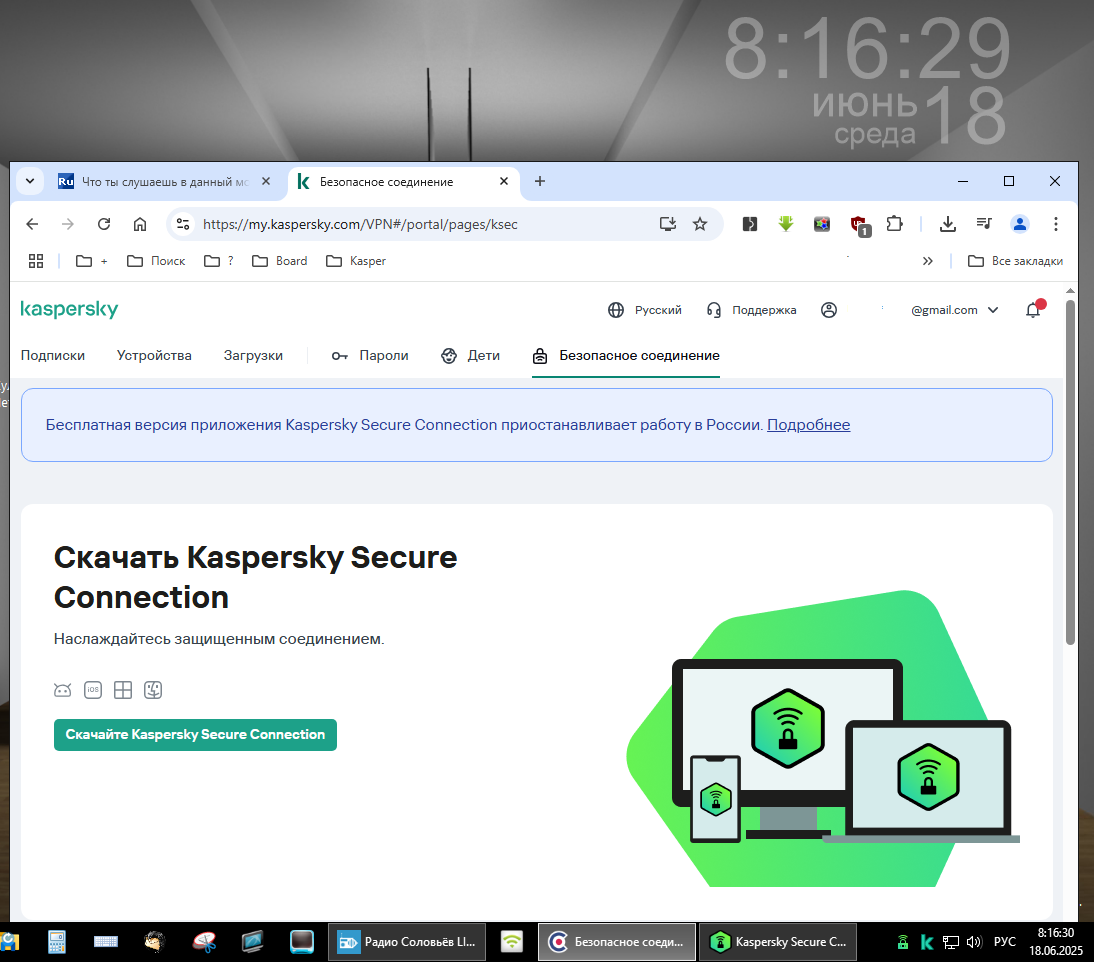Screen dimensions: 1094x962
Task: Open the notifications bell icon
Action: click(1034, 310)
